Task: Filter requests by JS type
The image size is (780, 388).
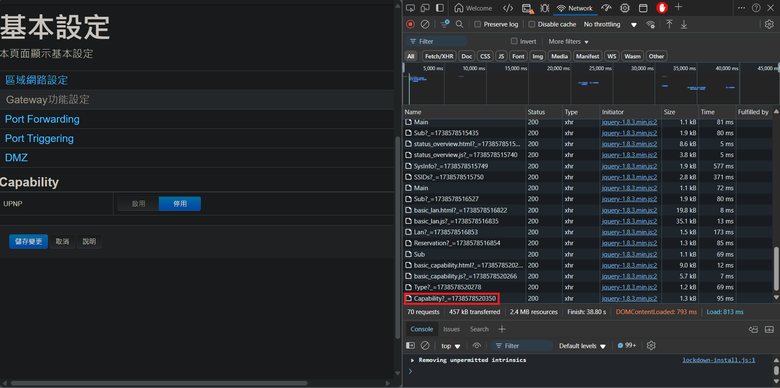Action: (x=501, y=56)
